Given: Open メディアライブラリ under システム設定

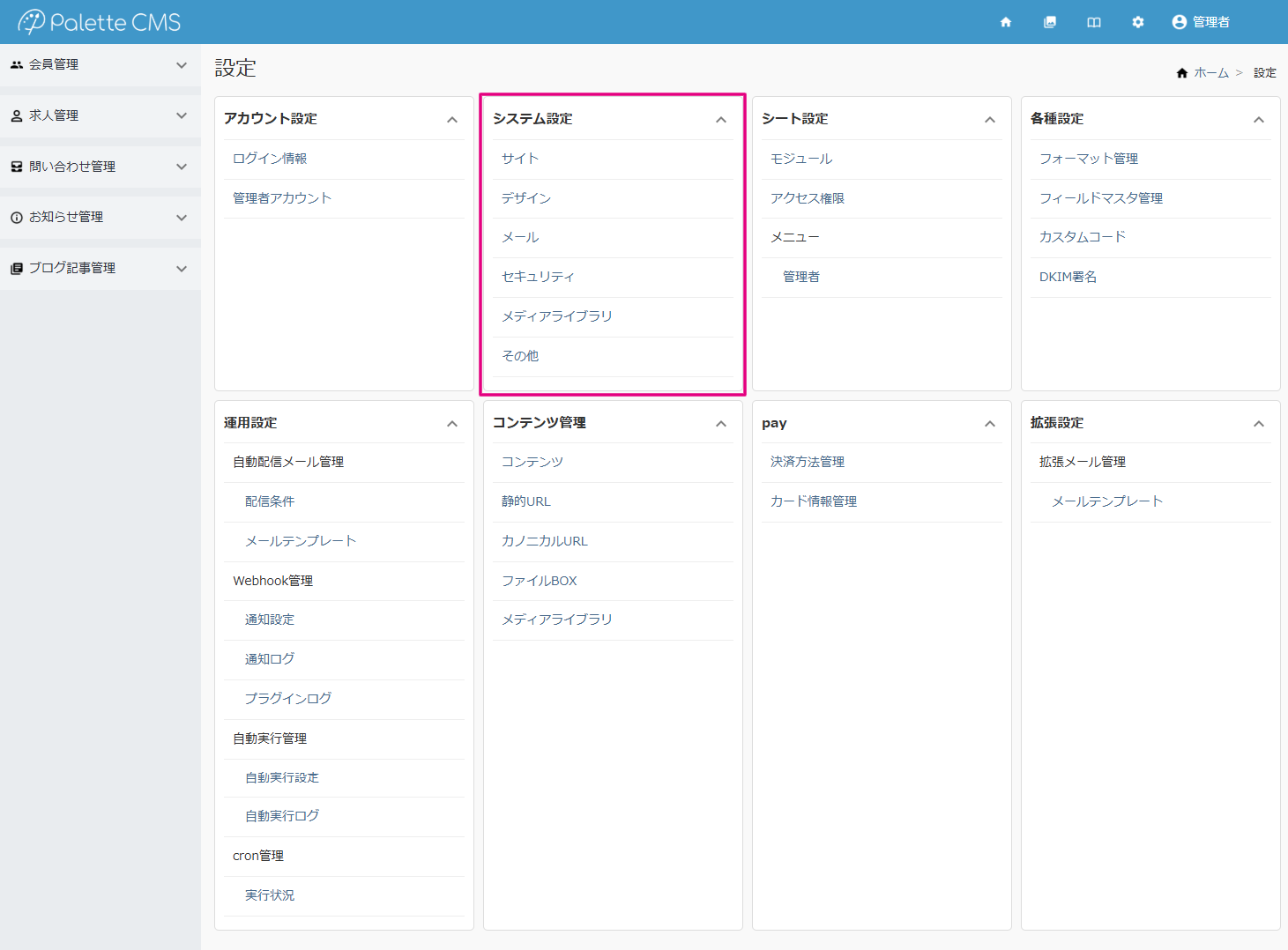Looking at the screenshot, I should (557, 316).
